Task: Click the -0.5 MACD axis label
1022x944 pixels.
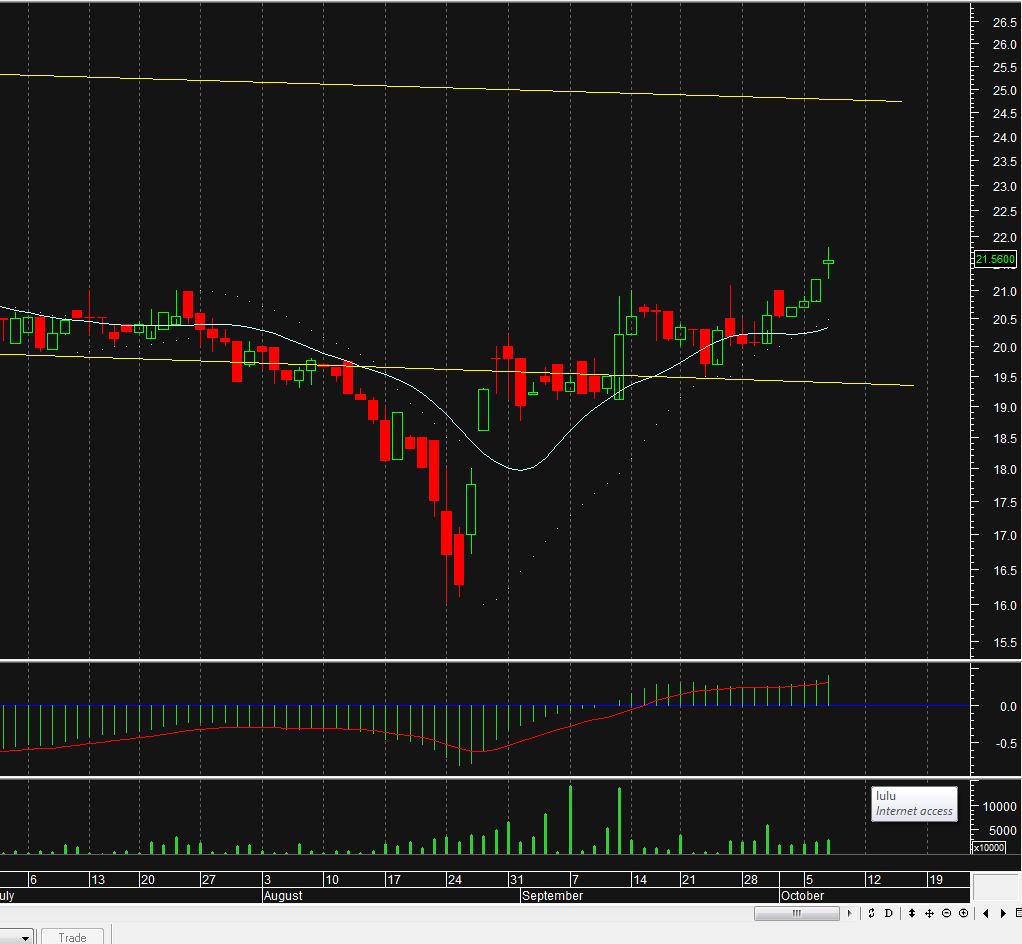Action: coord(1006,743)
